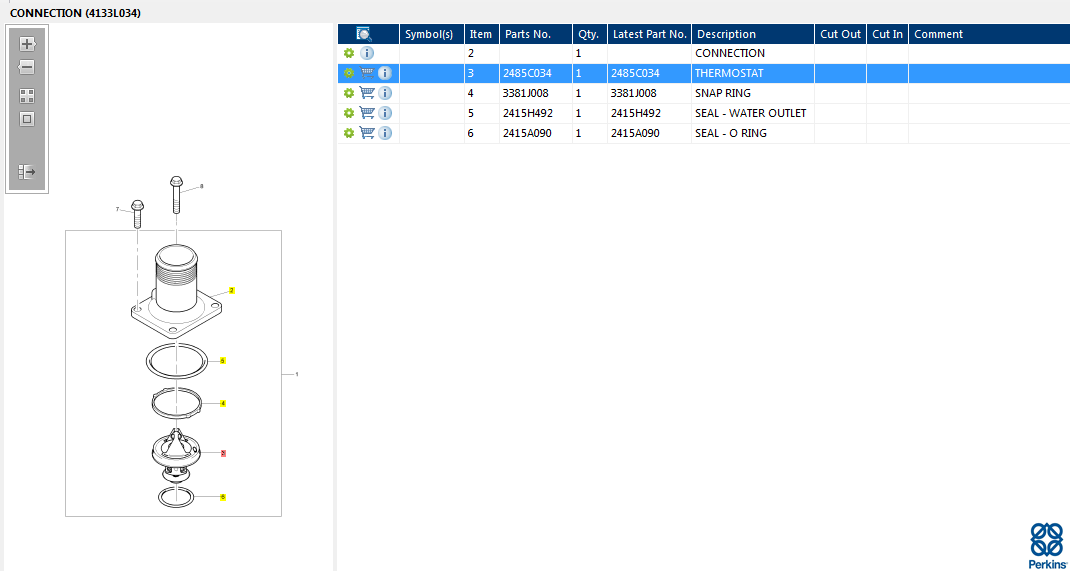Open info icon for SEAL - O RING
1070x571 pixels.
click(385, 133)
